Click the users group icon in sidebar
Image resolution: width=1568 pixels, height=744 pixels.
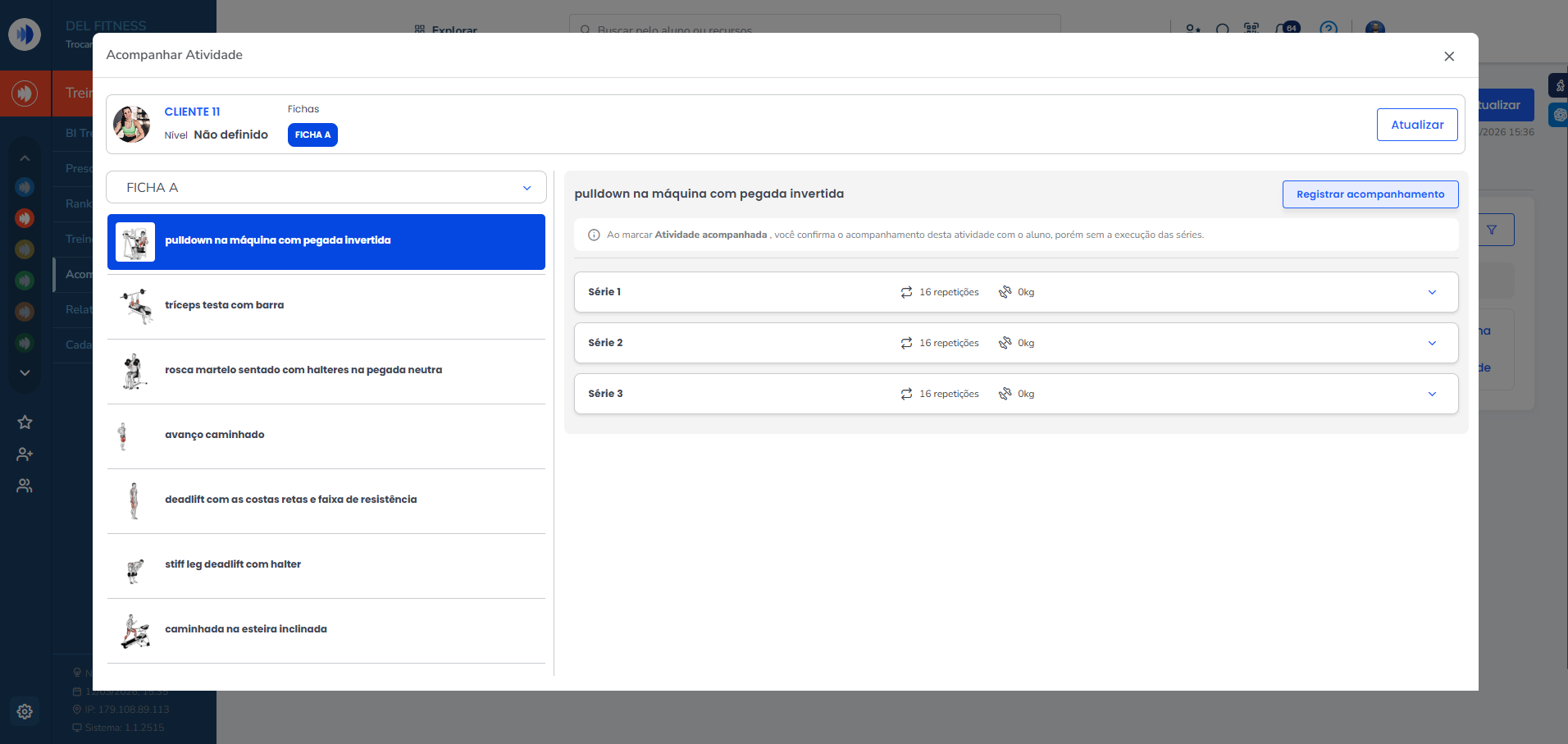click(x=25, y=486)
